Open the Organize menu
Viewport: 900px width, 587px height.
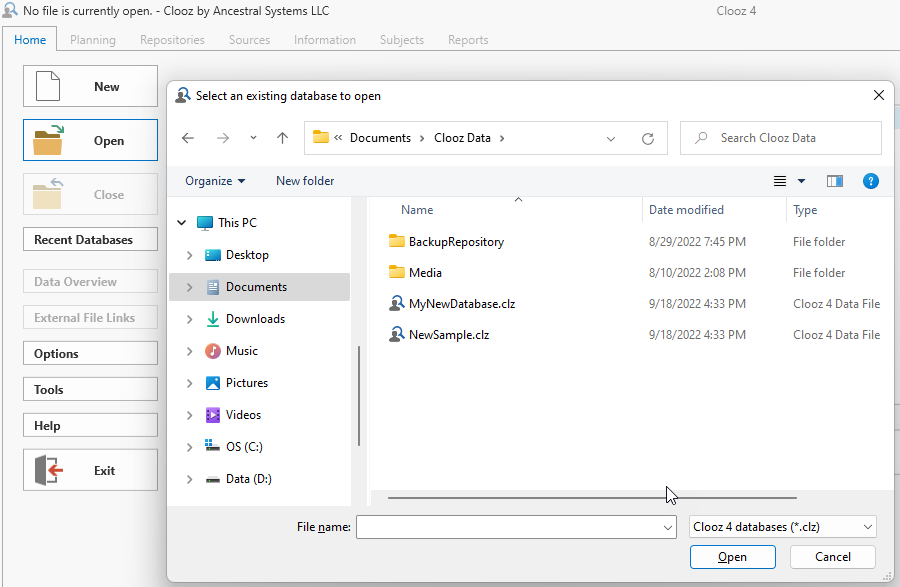click(215, 181)
